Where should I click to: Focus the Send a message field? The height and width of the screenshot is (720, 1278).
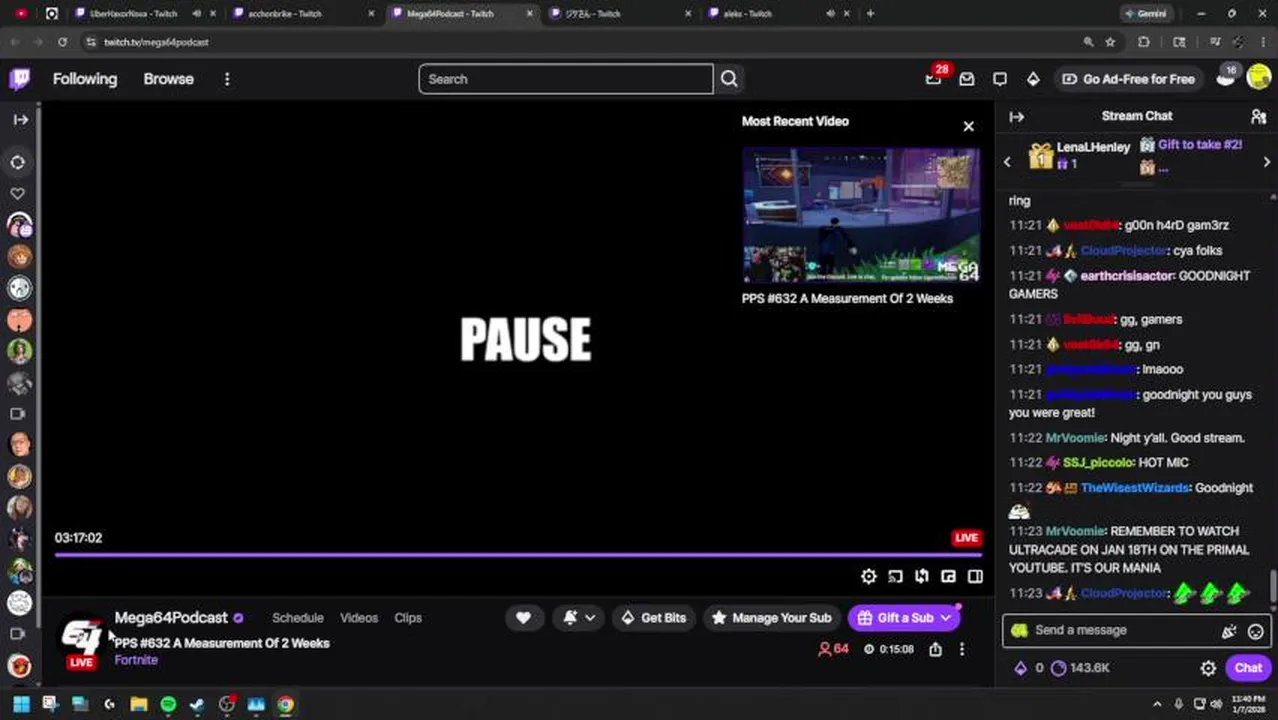[1137, 630]
